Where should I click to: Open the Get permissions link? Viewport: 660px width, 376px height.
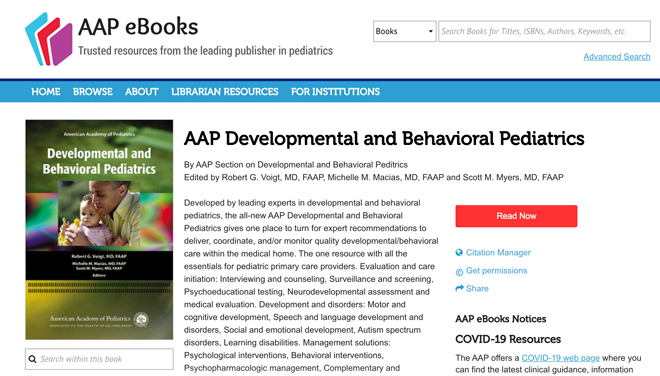pyautogui.click(x=497, y=271)
